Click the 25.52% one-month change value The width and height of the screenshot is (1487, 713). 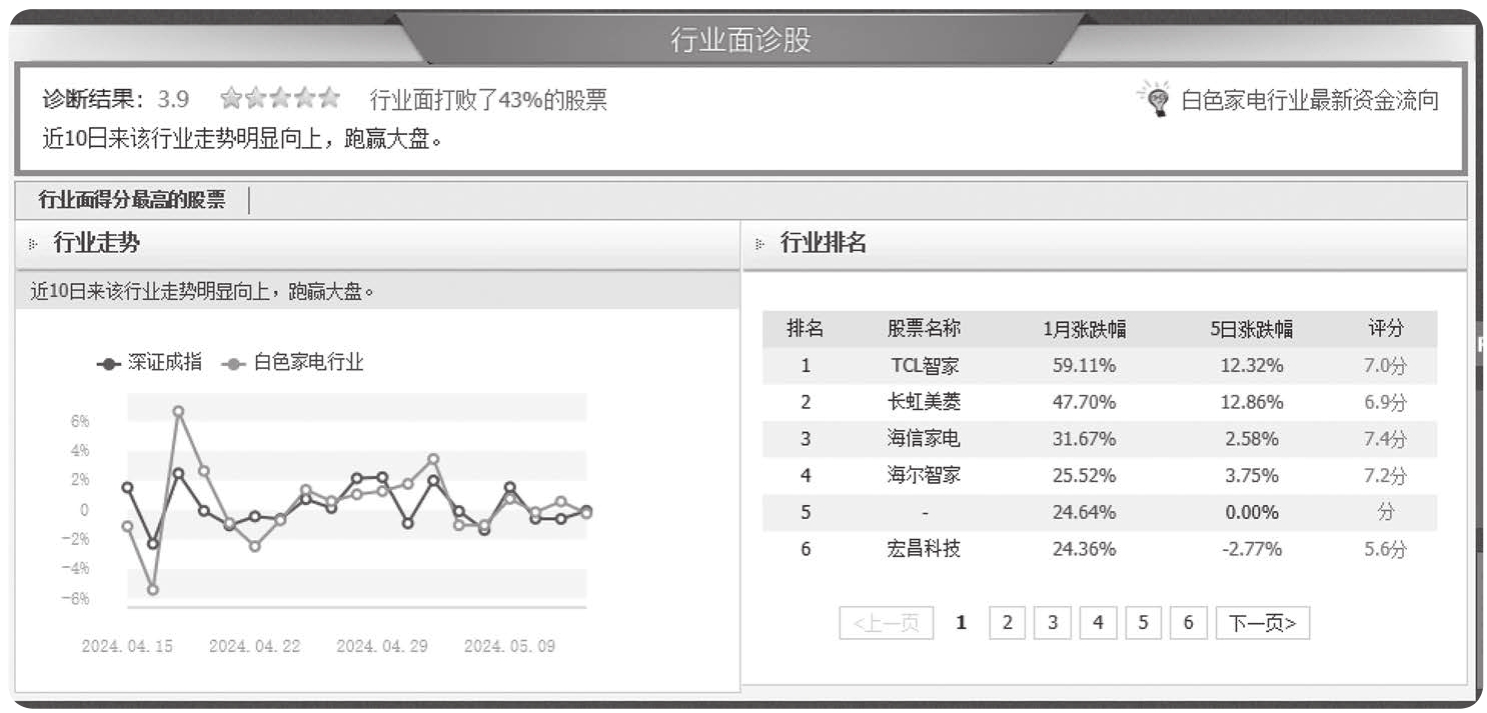pos(1084,476)
